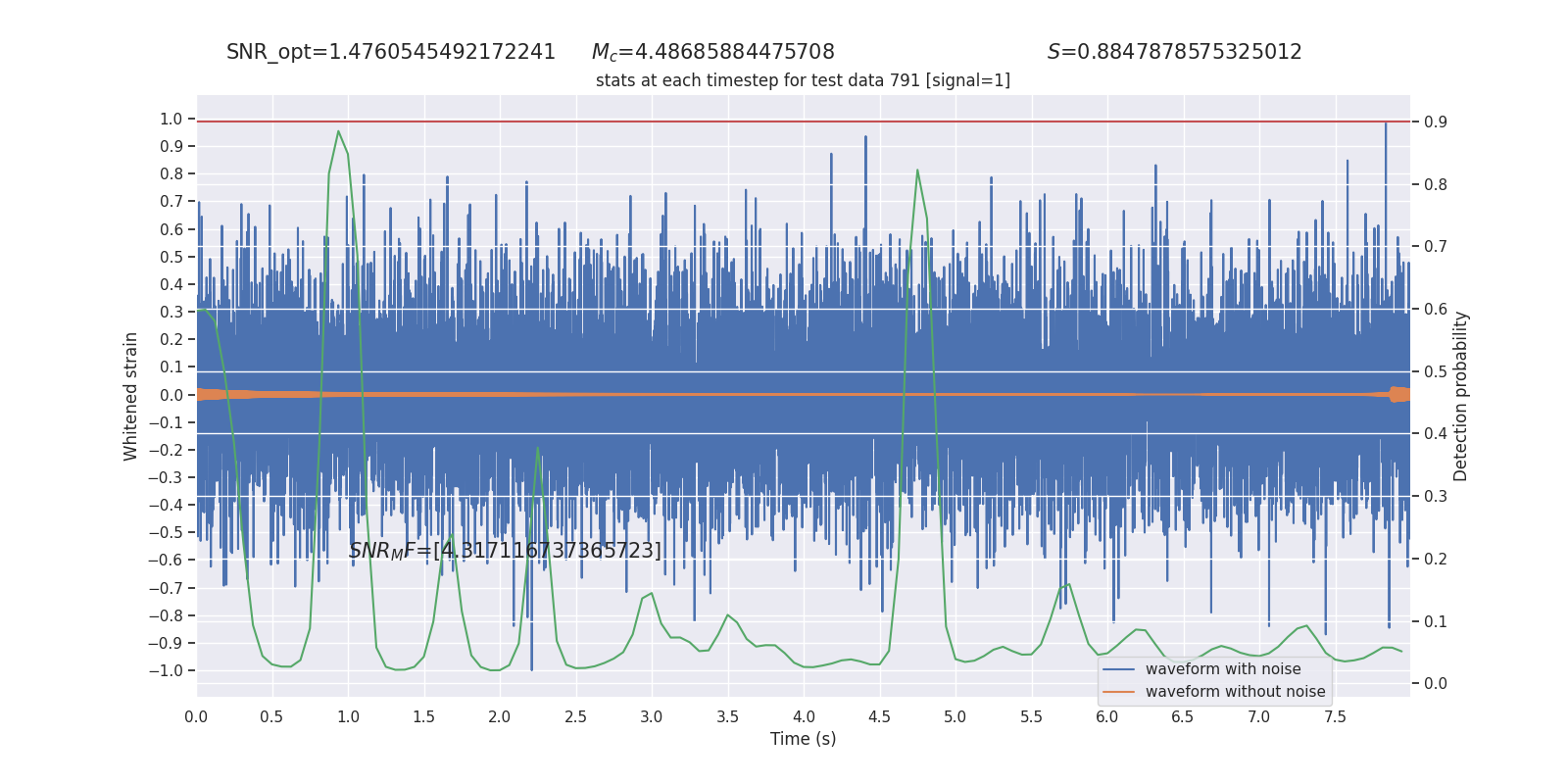Click the x-axis tick label 0.0
The width and height of the screenshot is (1568, 784).
pyautogui.click(x=196, y=717)
